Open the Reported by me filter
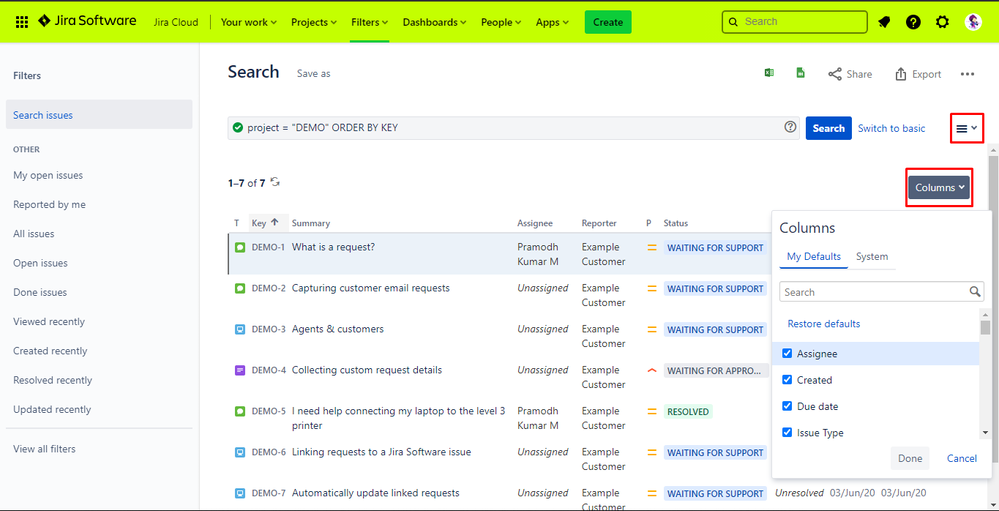The width and height of the screenshot is (999, 511). click(49, 205)
